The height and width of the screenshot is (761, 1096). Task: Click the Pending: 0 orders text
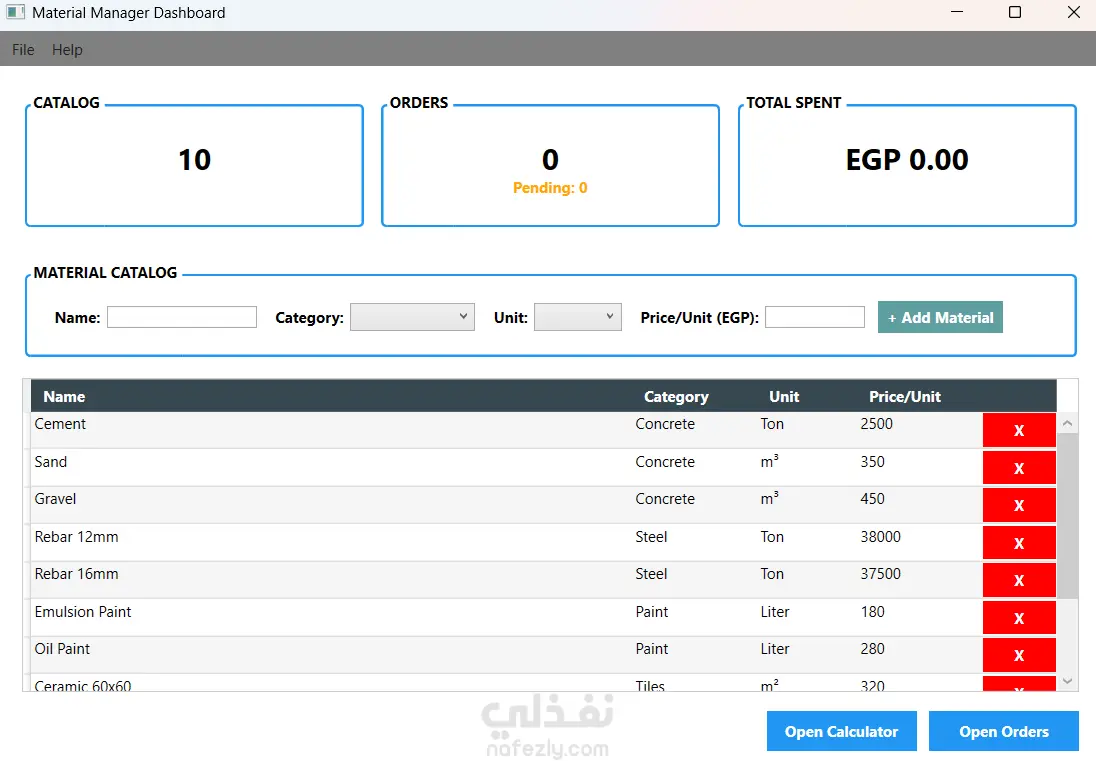550,187
